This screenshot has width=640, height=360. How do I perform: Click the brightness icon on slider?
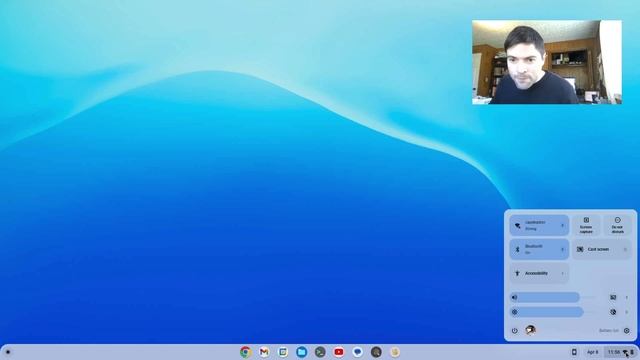pos(515,312)
